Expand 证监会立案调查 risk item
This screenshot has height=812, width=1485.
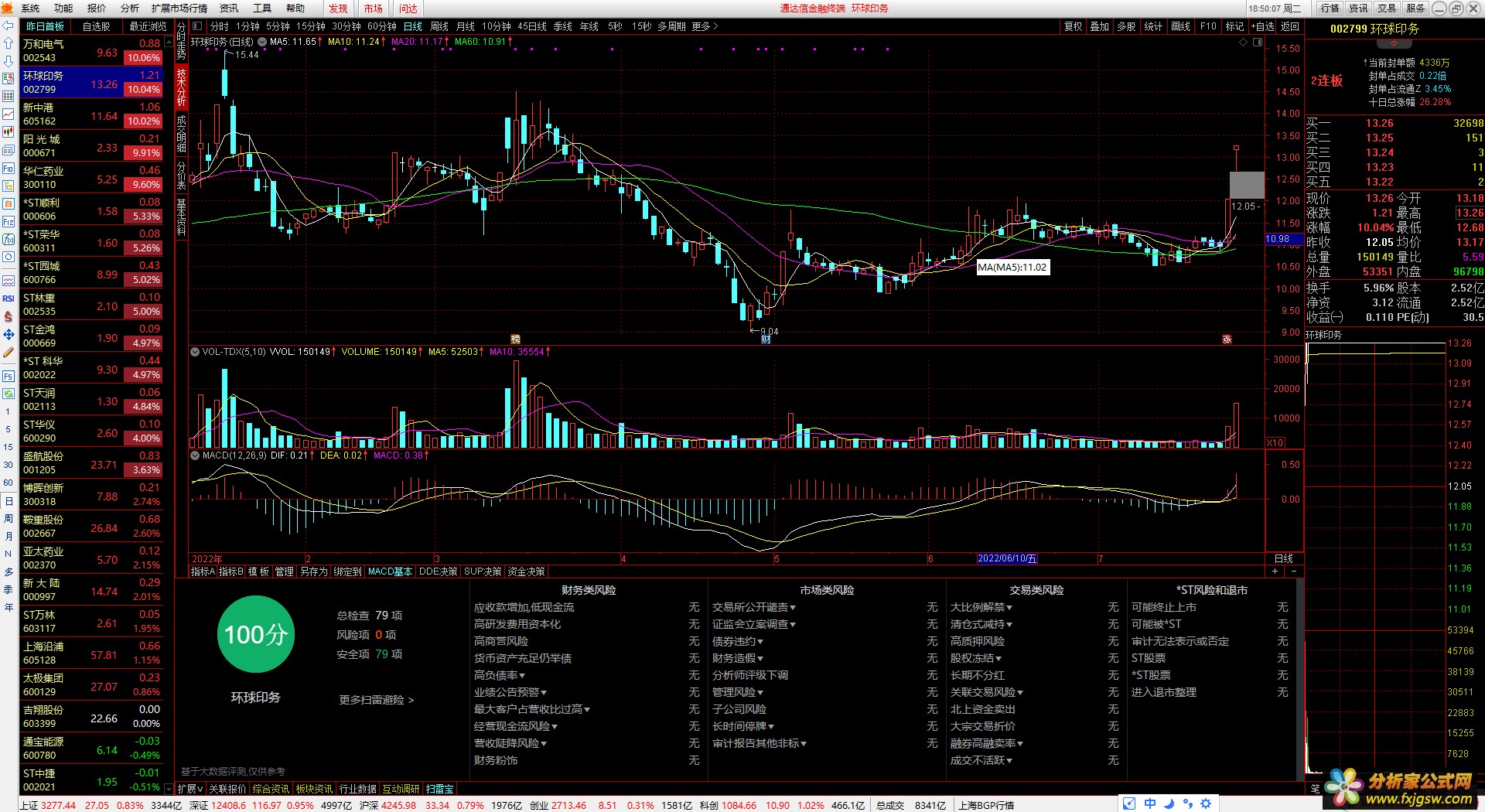click(754, 624)
